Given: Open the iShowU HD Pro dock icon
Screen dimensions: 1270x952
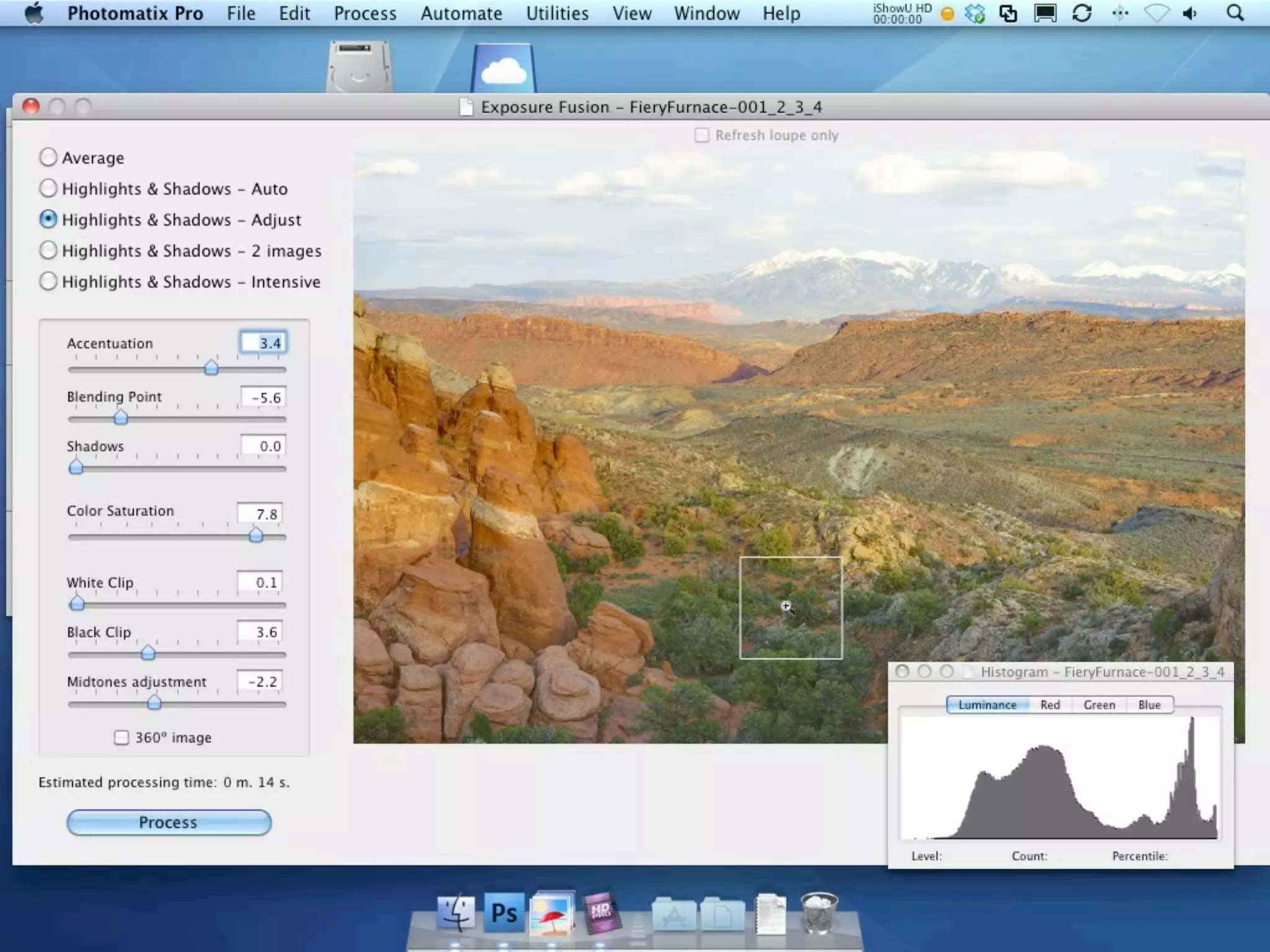Looking at the screenshot, I should (600, 912).
